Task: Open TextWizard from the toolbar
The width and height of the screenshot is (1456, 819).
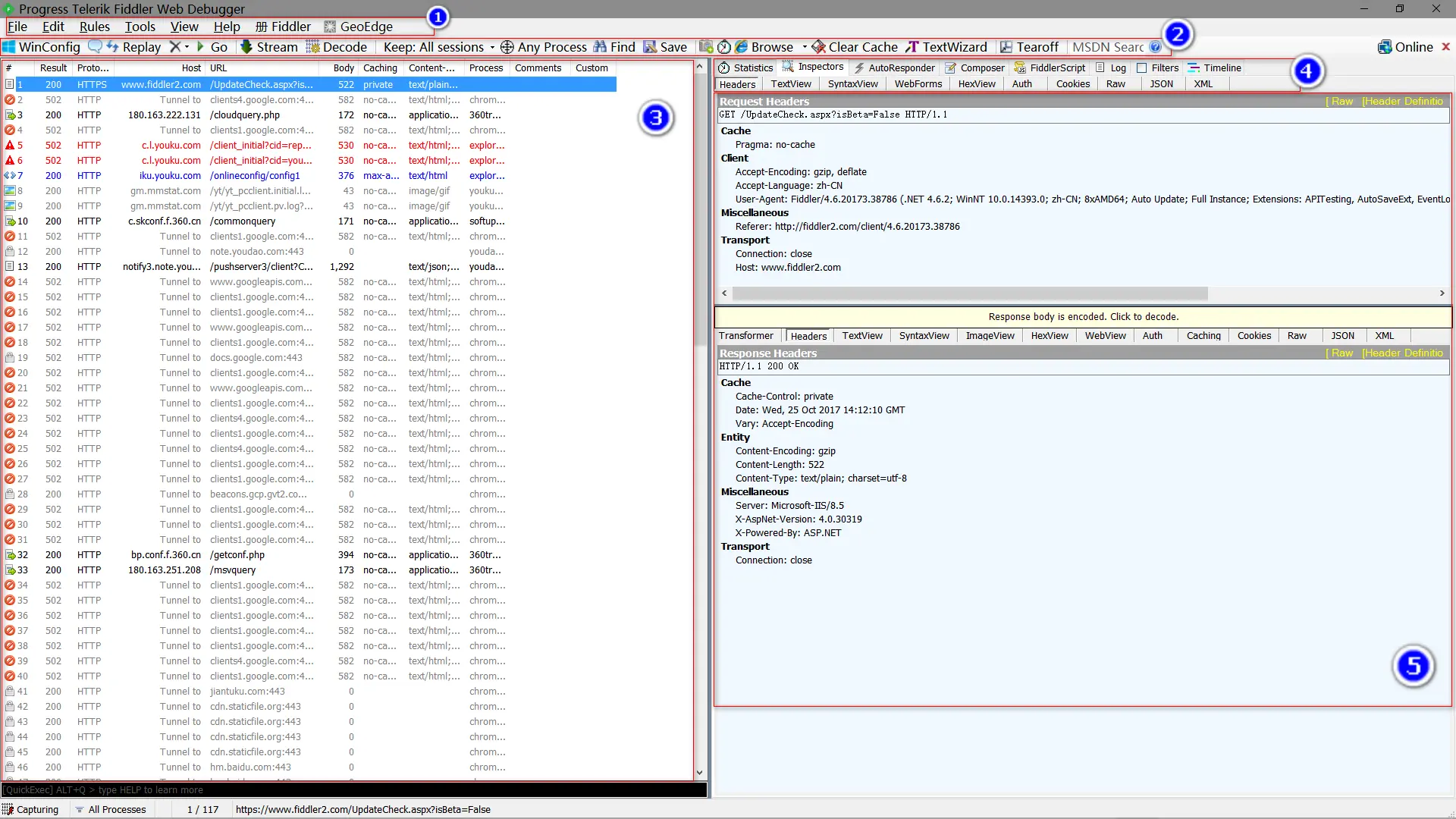Action: point(947,47)
